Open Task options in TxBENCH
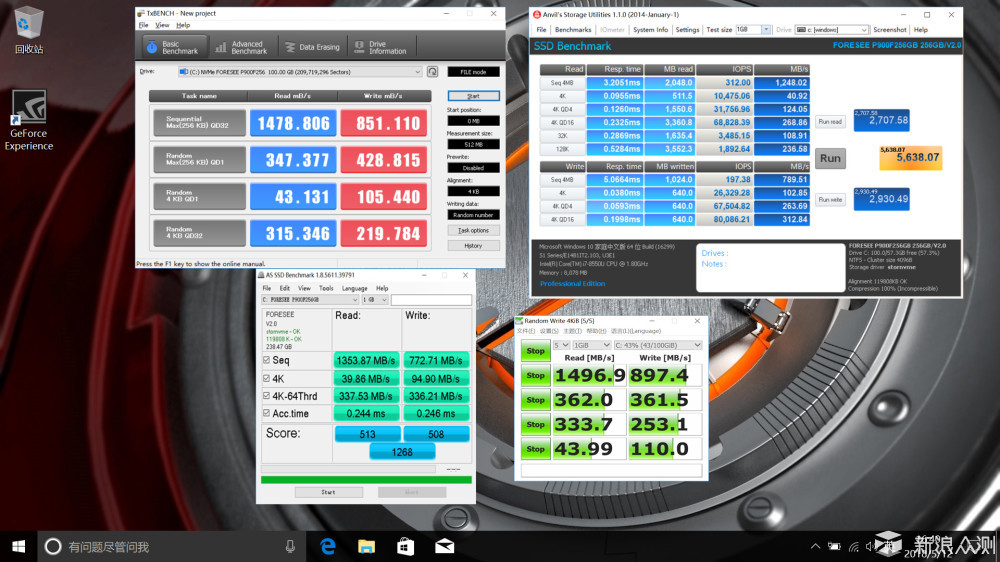1000x562 pixels. click(x=473, y=230)
